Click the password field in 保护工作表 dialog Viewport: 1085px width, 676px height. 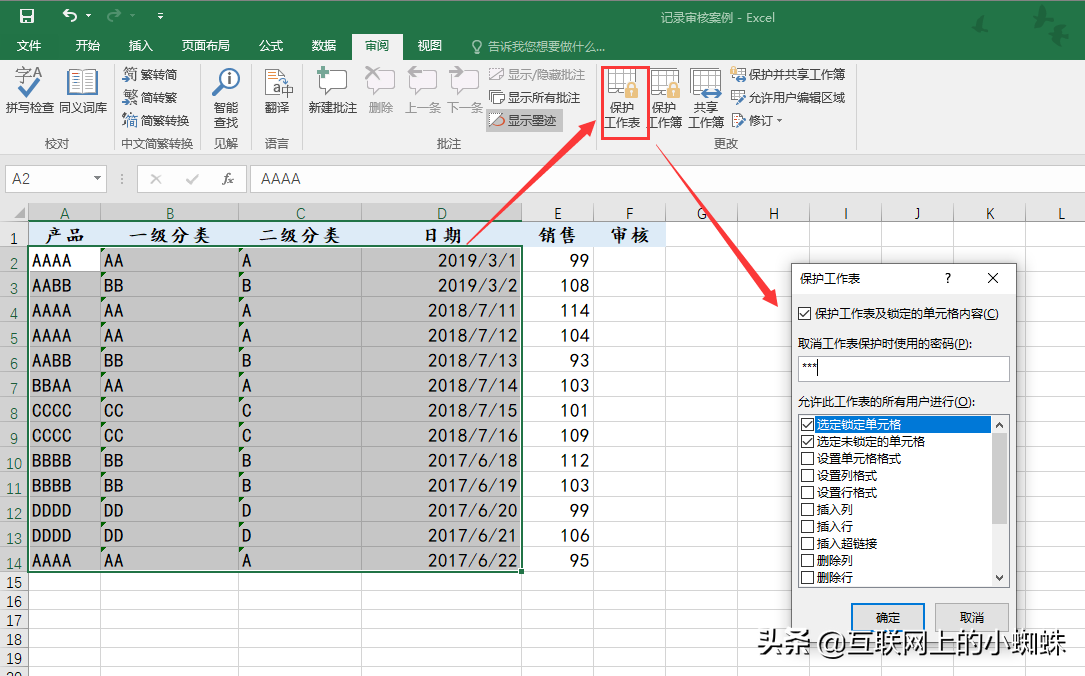point(903,369)
